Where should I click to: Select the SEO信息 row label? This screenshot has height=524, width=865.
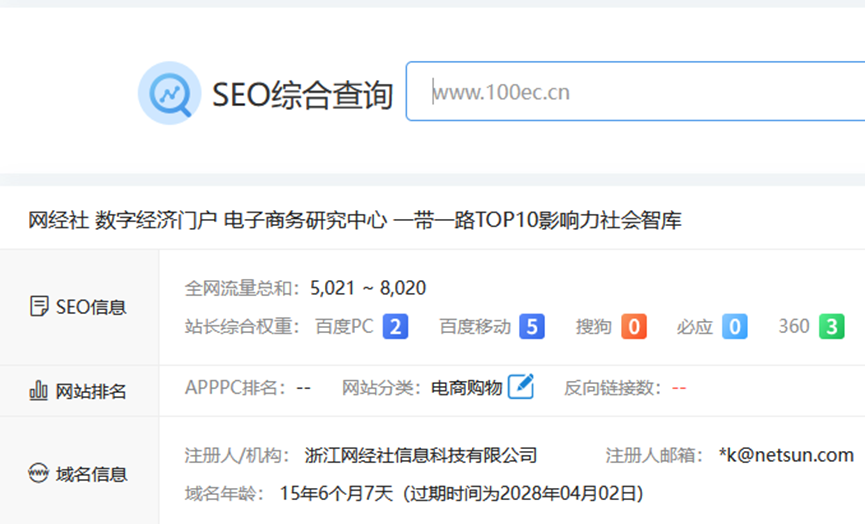click(x=91, y=307)
